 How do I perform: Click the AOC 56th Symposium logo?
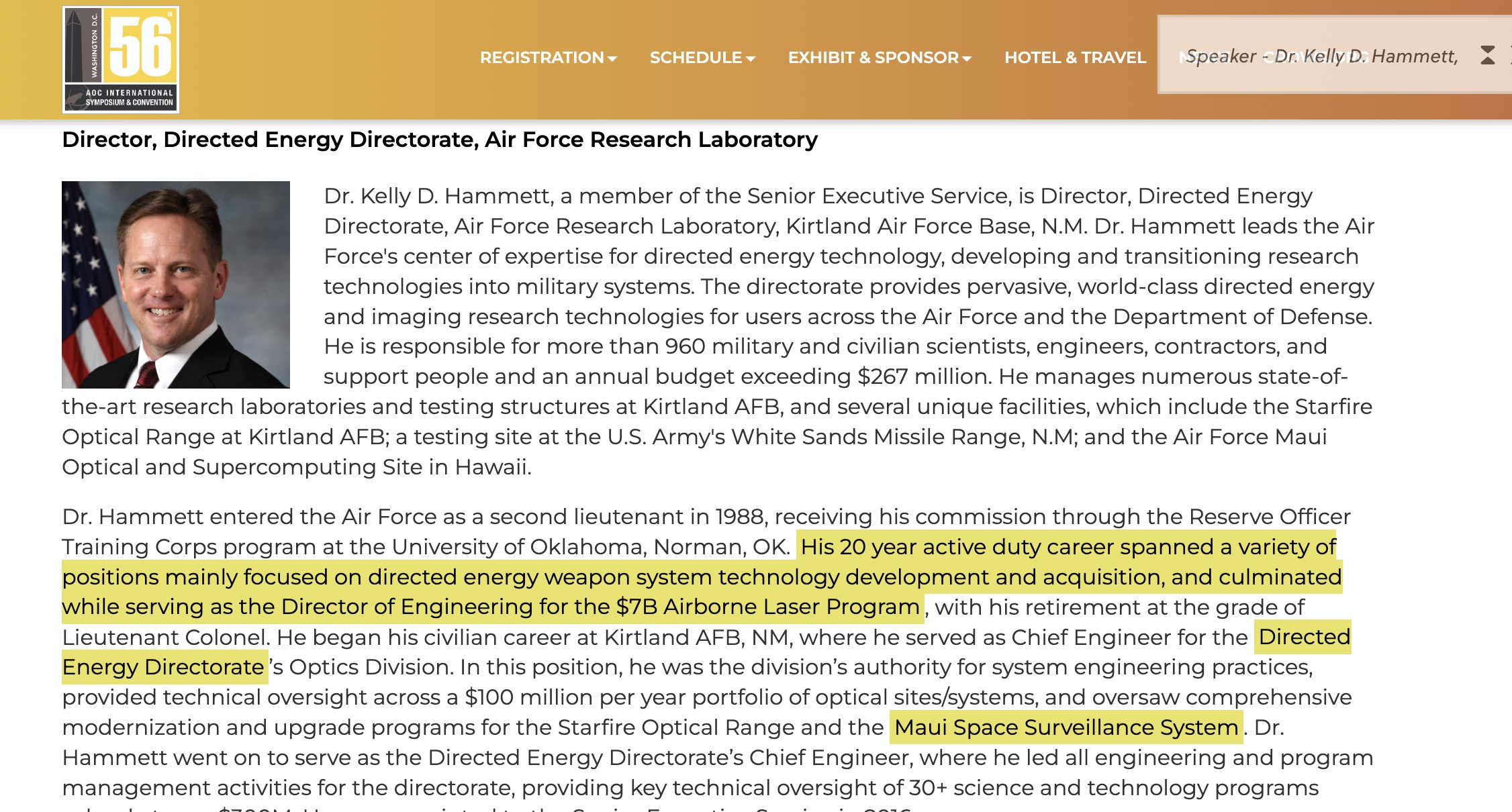tap(121, 59)
